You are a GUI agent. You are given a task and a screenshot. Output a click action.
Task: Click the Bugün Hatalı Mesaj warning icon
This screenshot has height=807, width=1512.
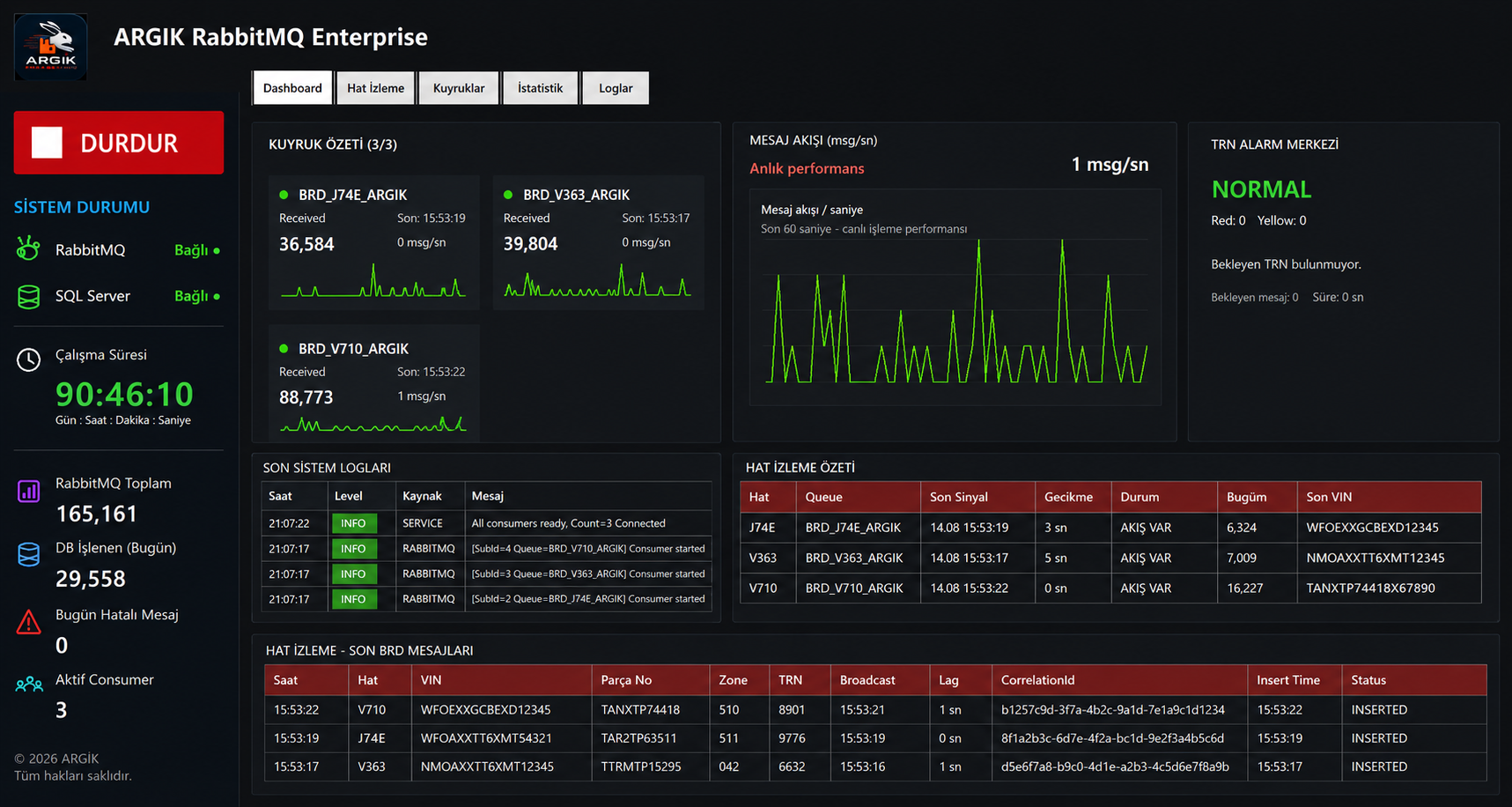[x=28, y=622]
